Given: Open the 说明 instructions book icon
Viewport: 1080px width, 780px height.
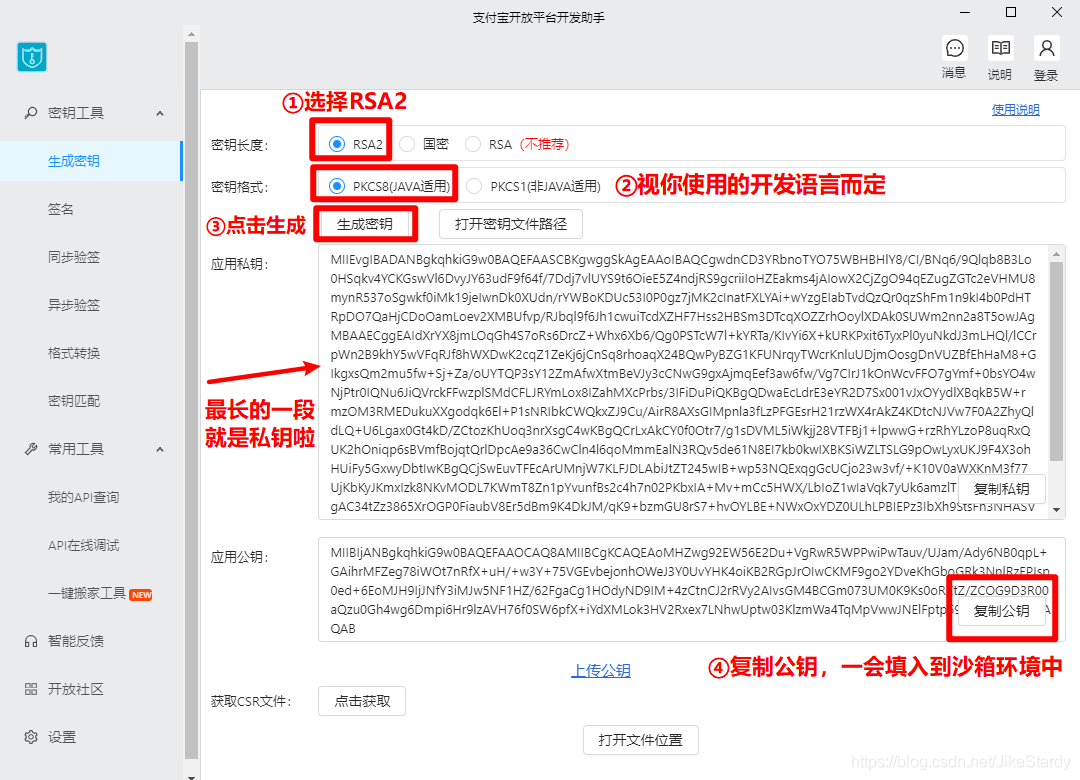Looking at the screenshot, I should (x=1000, y=48).
